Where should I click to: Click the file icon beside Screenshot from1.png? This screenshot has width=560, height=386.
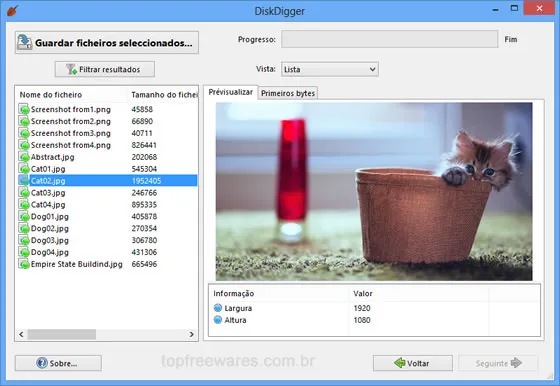point(24,109)
